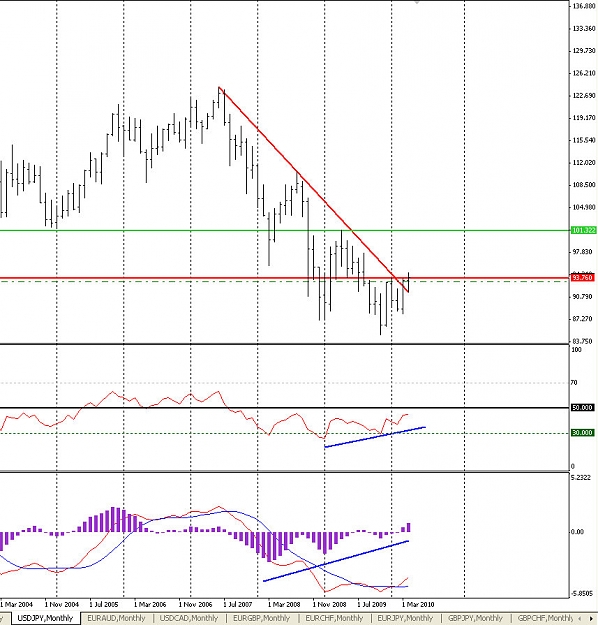Click the 122.690 price scale value
Viewport: 598px width, 625px height.
[x=584, y=95]
